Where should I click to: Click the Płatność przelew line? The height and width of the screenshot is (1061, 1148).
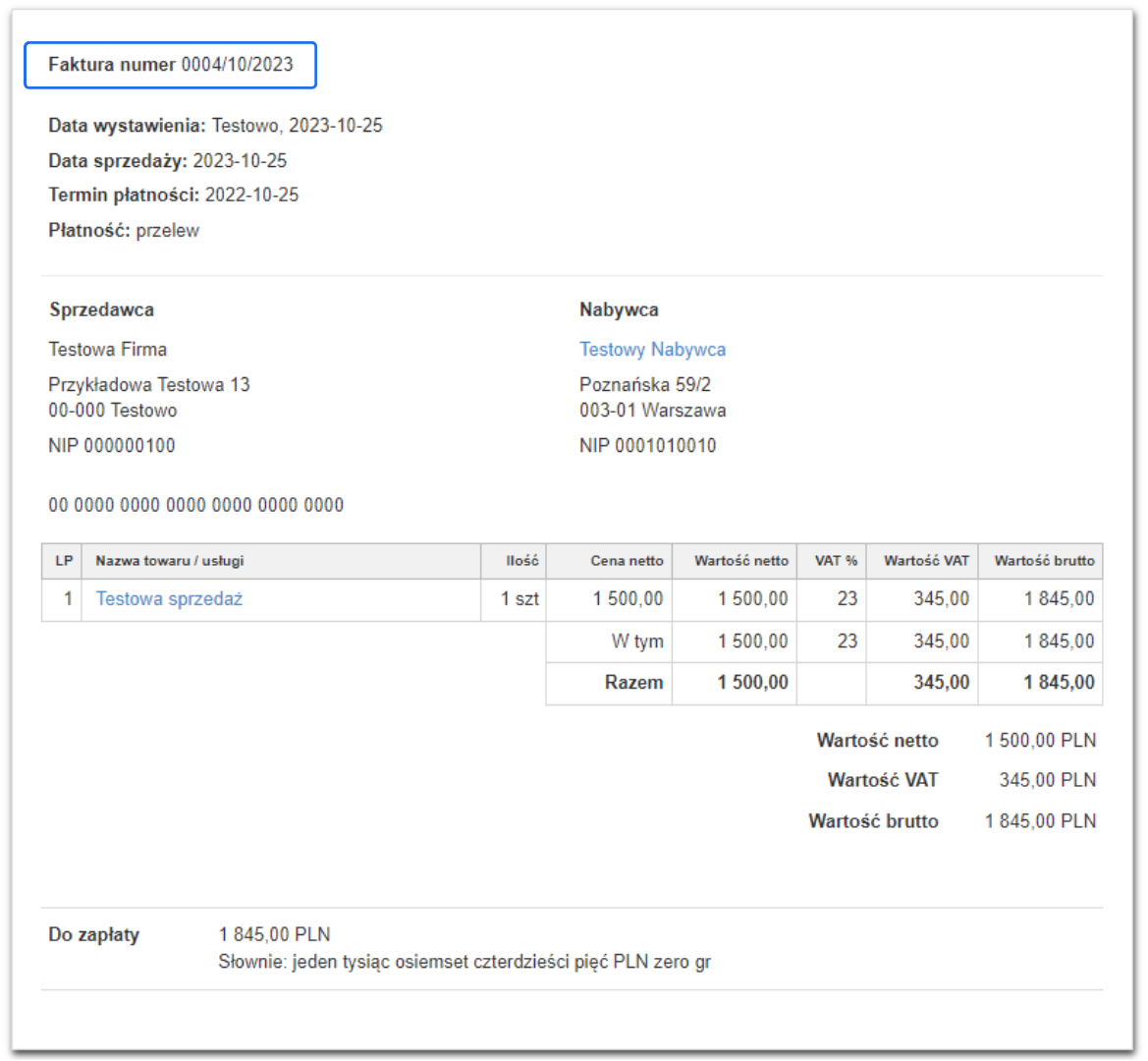124,231
